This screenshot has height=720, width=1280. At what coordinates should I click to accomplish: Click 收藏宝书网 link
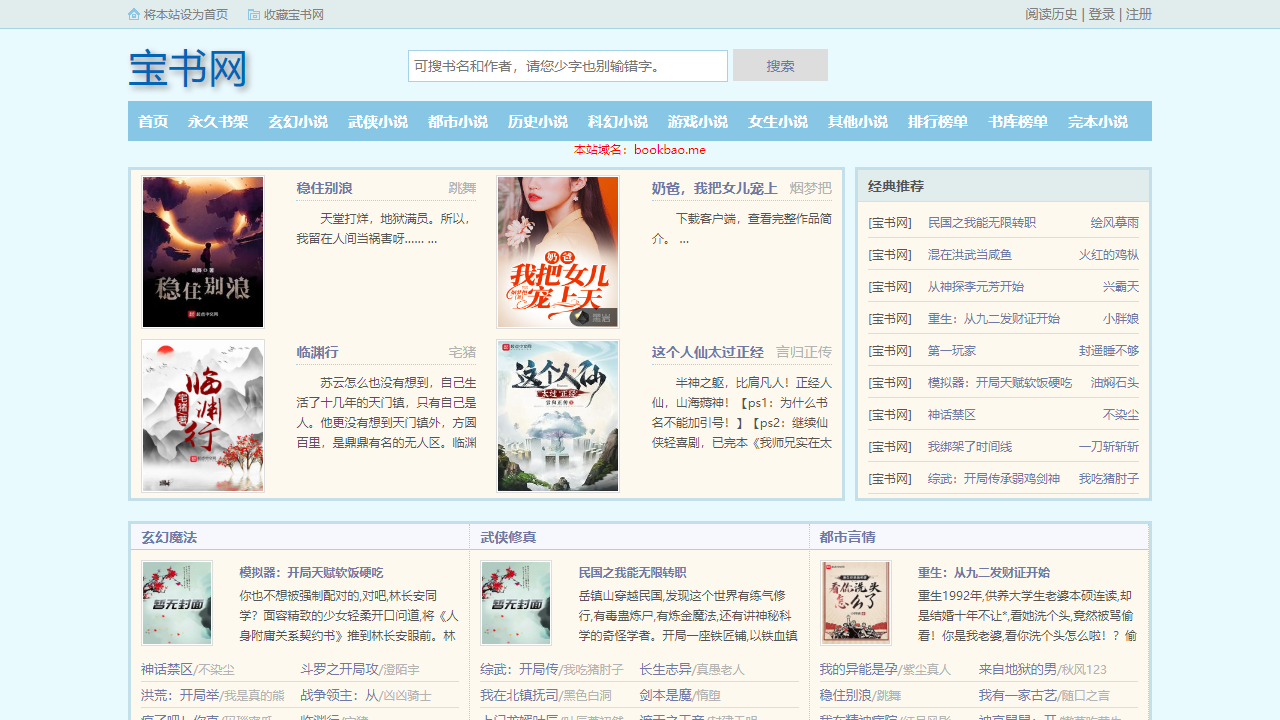pos(294,14)
